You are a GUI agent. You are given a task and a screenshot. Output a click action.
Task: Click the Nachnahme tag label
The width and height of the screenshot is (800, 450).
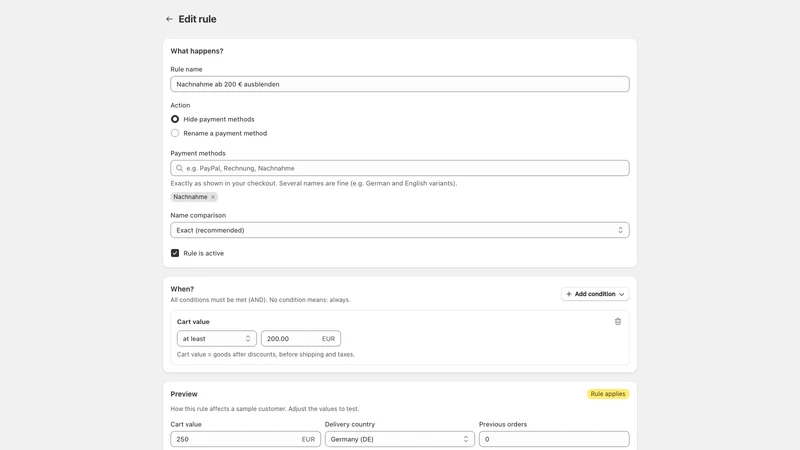tap(190, 197)
